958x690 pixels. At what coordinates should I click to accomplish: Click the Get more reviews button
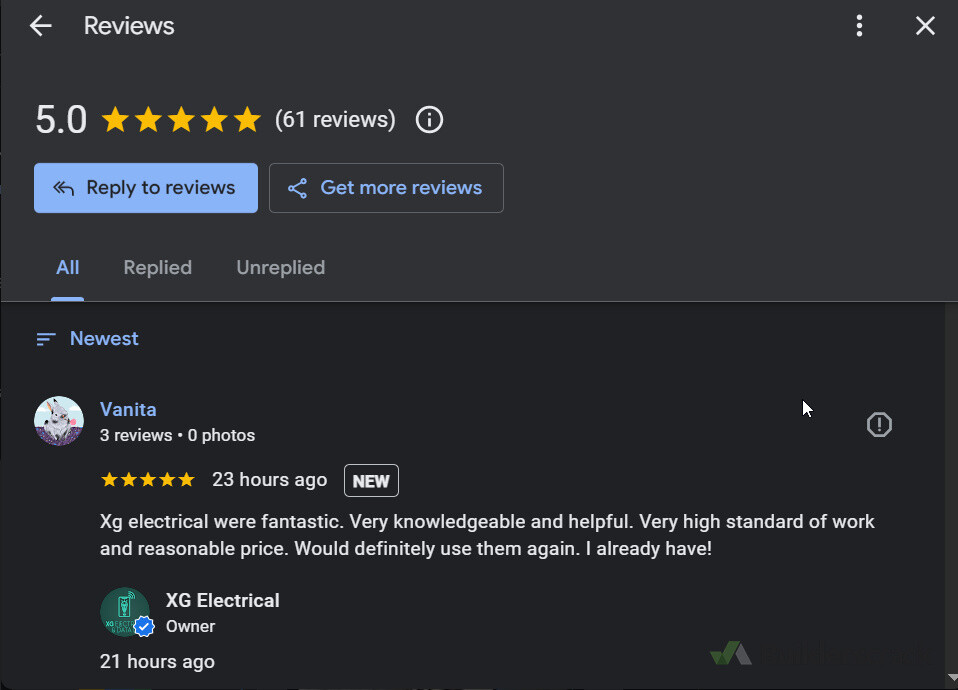point(386,188)
